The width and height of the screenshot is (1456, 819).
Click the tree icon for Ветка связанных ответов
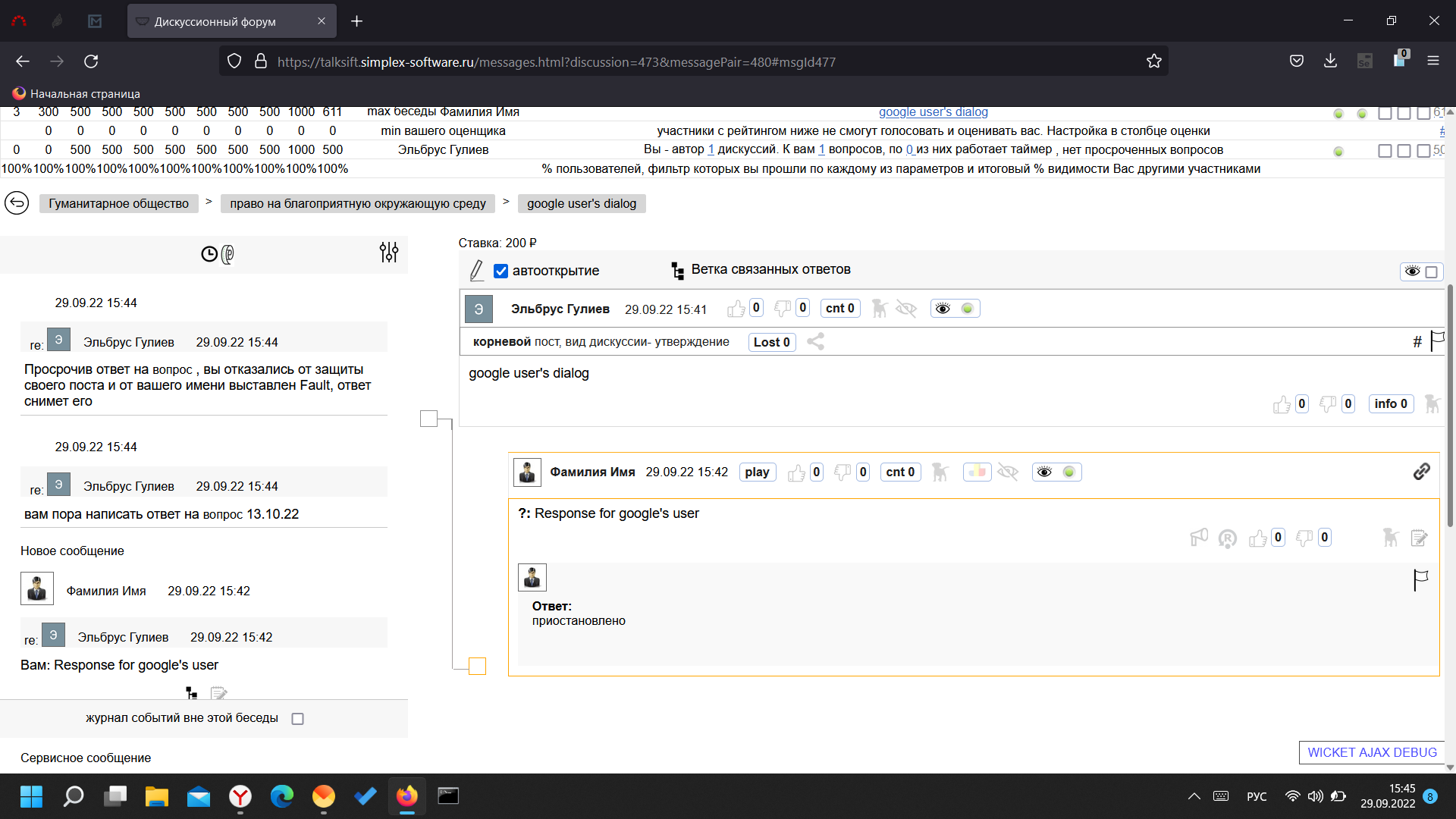pos(677,270)
